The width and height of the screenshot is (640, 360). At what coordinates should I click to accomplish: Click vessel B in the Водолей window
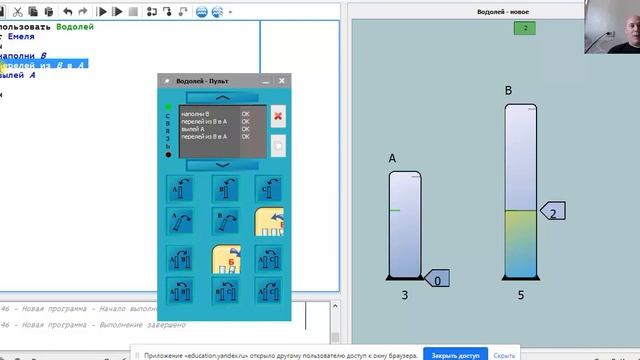[x=521, y=191]
